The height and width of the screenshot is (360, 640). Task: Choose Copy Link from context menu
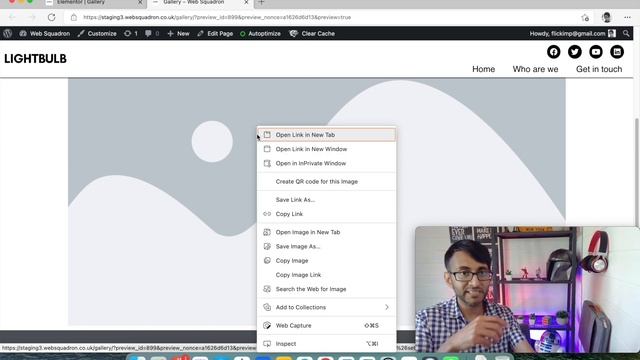click(327, 214)
